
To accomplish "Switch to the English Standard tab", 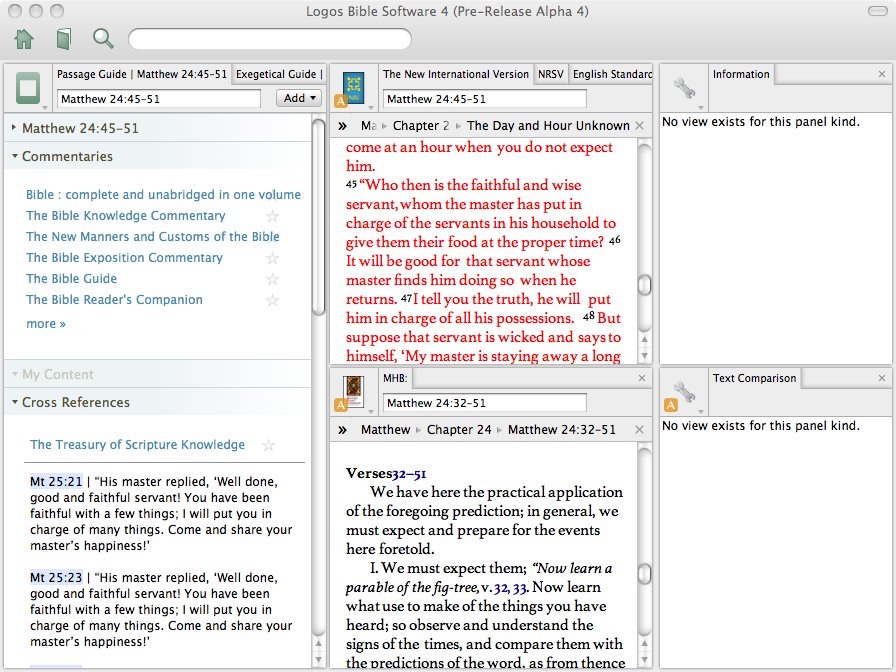I will click(x=611, y=74).
